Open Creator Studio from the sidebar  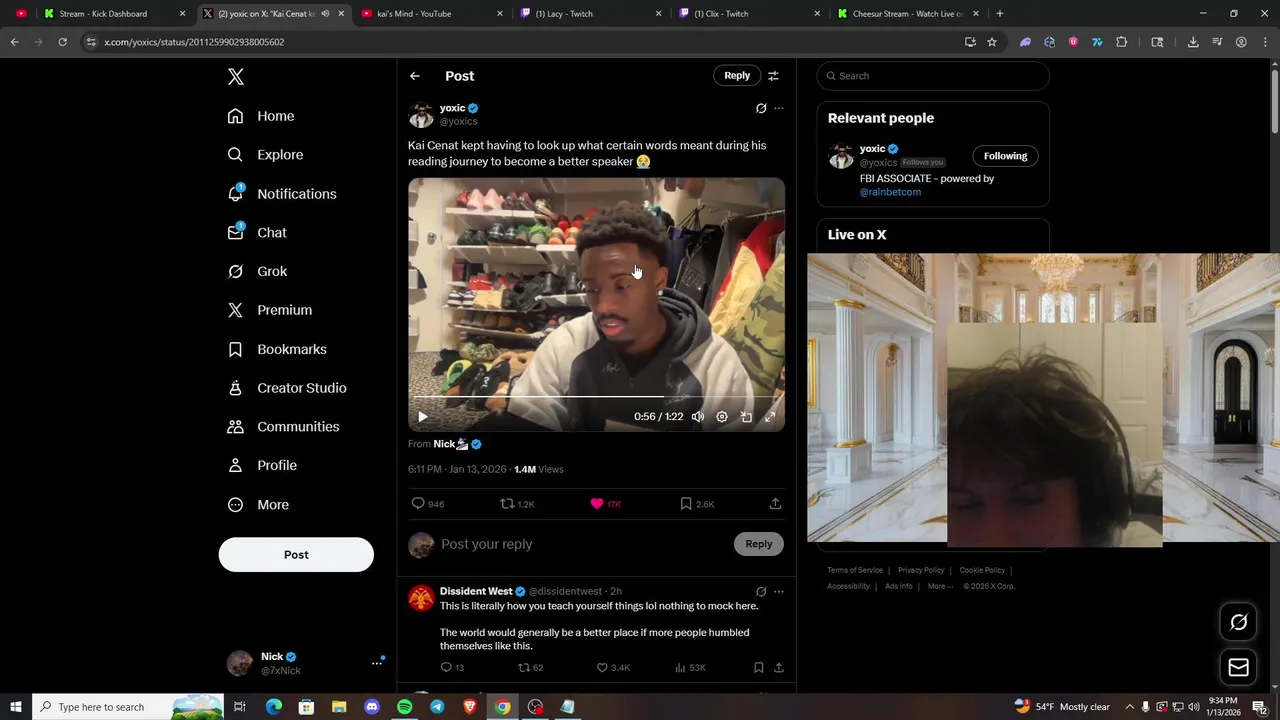point(287,388)
